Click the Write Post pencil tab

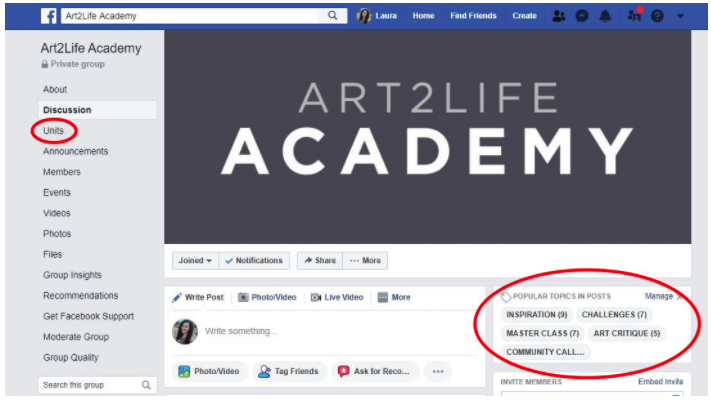point(198,298)
